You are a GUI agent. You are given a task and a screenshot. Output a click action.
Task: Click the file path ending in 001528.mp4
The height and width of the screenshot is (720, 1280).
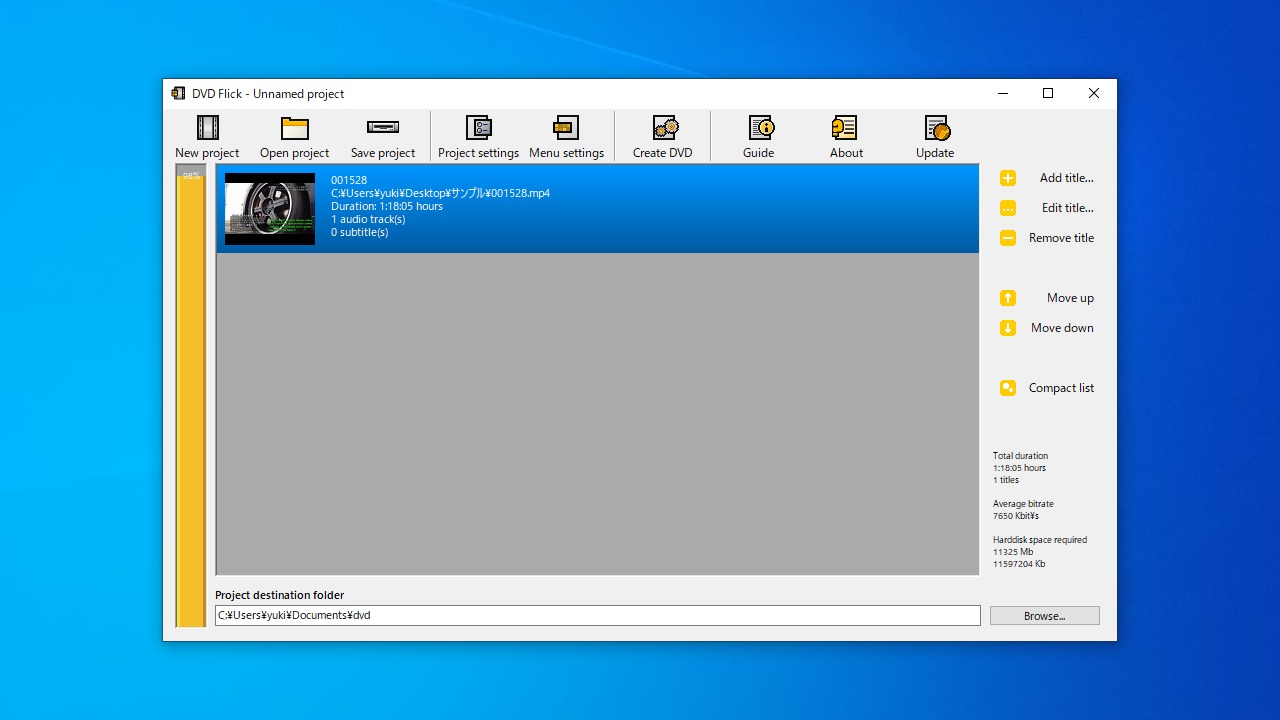[440, 193]
